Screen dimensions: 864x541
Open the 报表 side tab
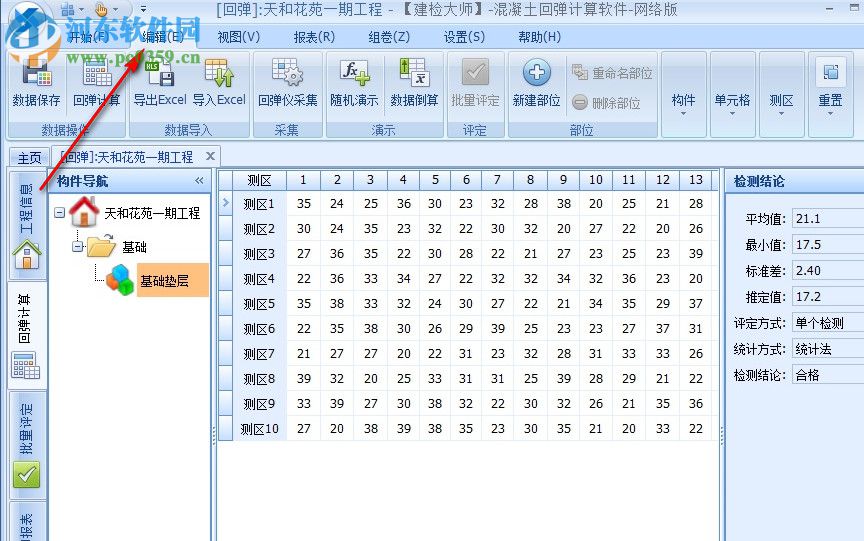(26, 522)
